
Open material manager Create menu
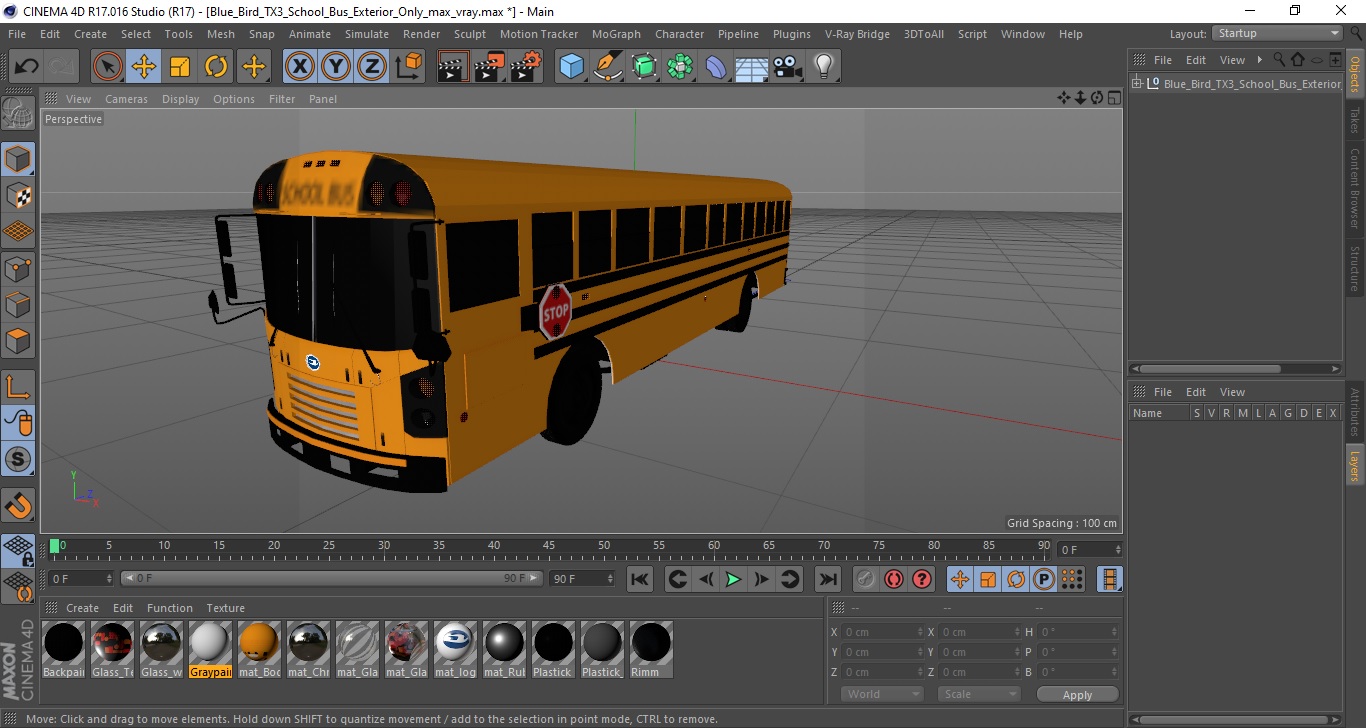click(x=82, y=608)
